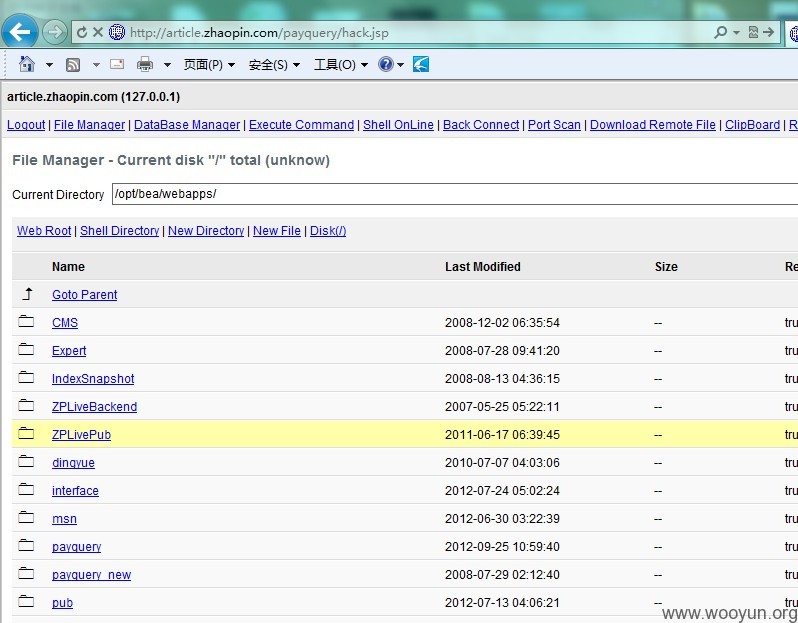The image size is (798, 623).
Task: Open Home page toolbar icon
Action: (x=26, y=64)
